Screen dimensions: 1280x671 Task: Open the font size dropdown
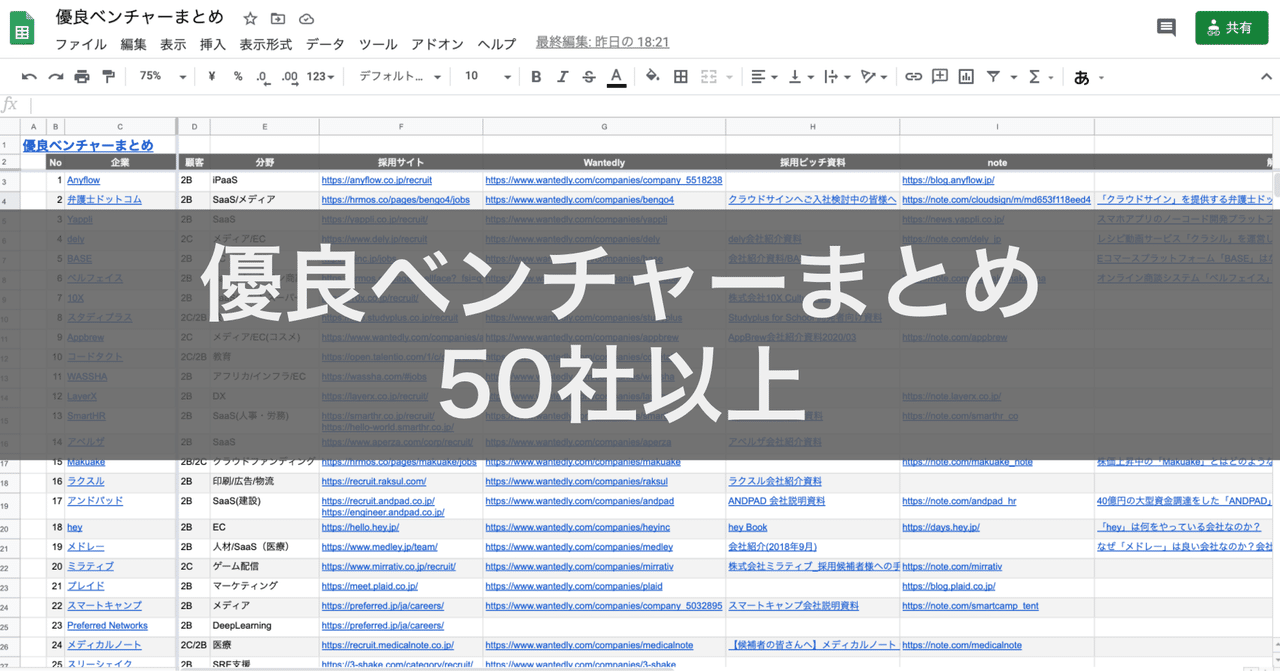pyautogui.click(x=485, y=76)
